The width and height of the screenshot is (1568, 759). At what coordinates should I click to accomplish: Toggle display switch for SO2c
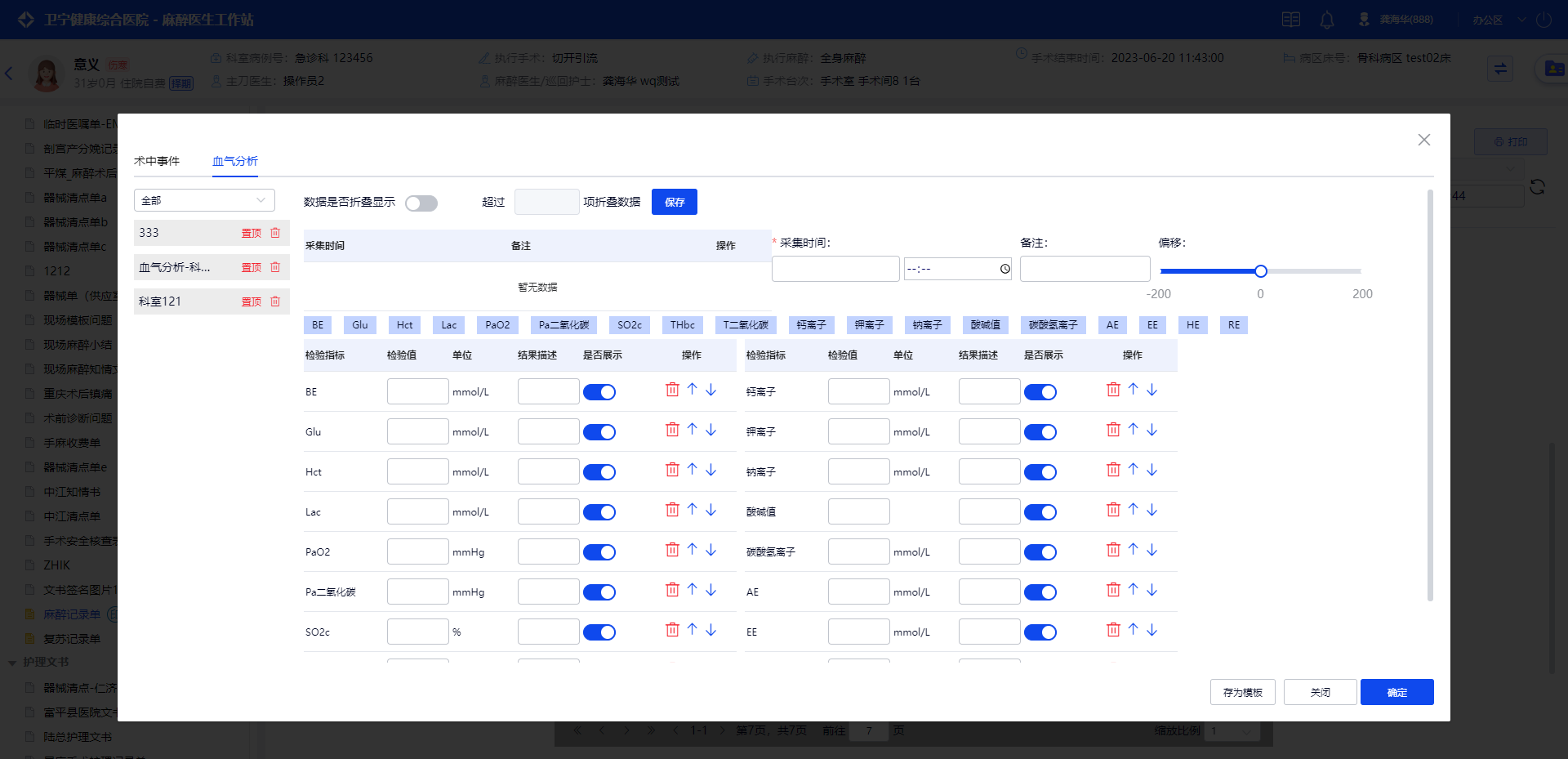(x=599, y=632)
